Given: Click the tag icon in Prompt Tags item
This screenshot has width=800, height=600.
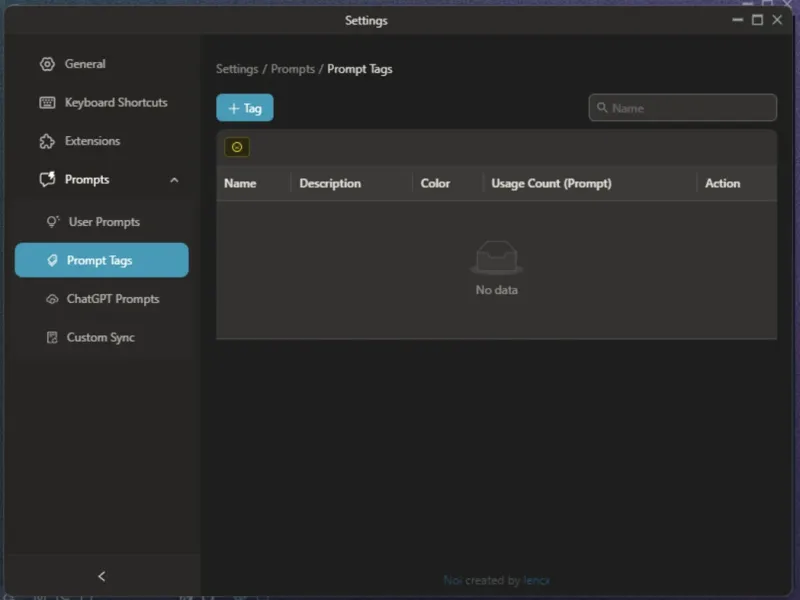Looking at the screenshot, I should (52, 260).
